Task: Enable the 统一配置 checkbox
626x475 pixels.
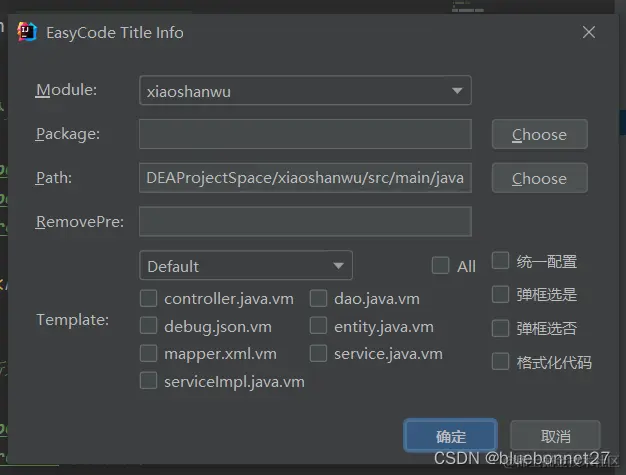Action: pyautogui.click(x=500, y=261)
